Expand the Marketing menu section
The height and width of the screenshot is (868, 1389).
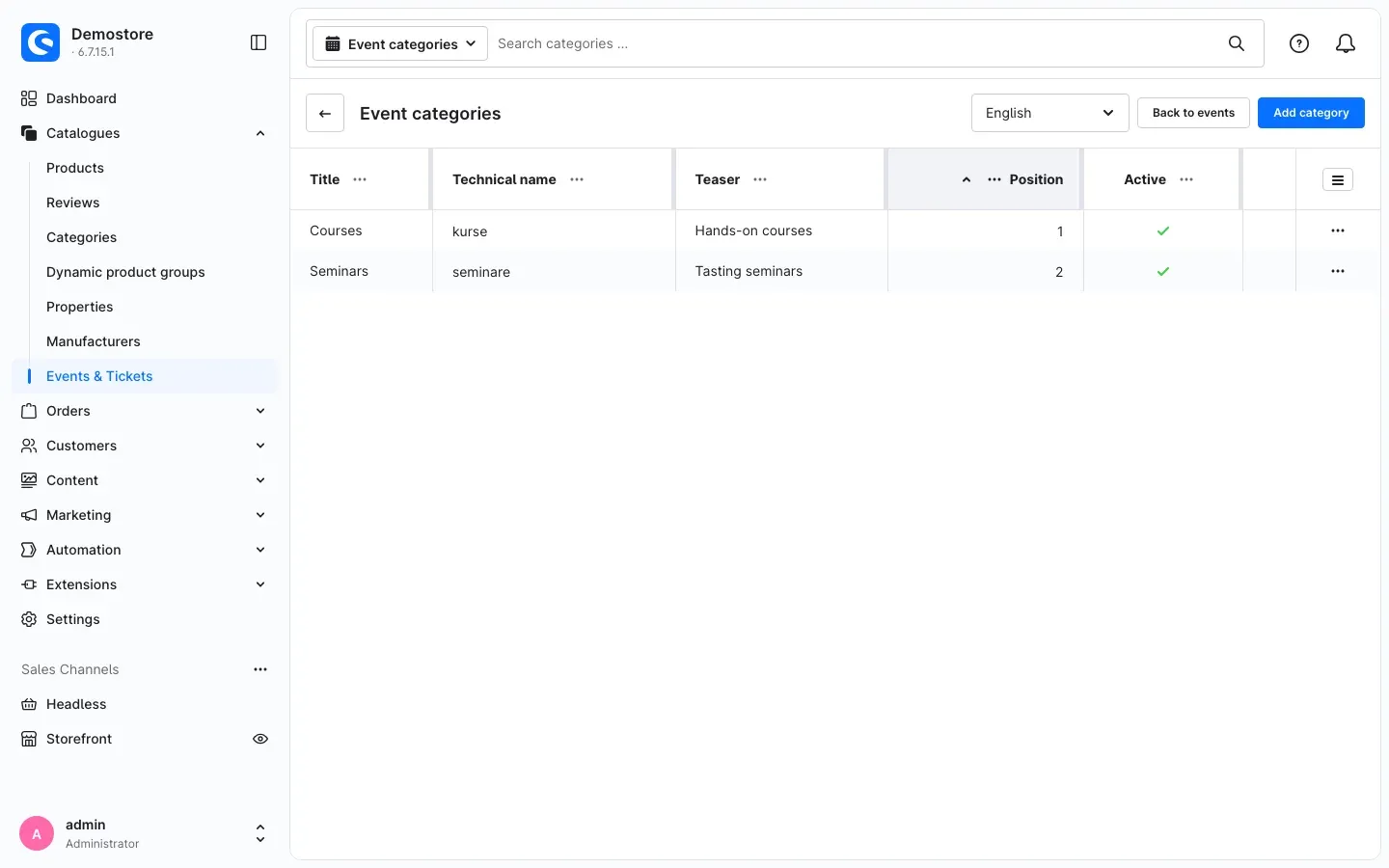(260, 515)
